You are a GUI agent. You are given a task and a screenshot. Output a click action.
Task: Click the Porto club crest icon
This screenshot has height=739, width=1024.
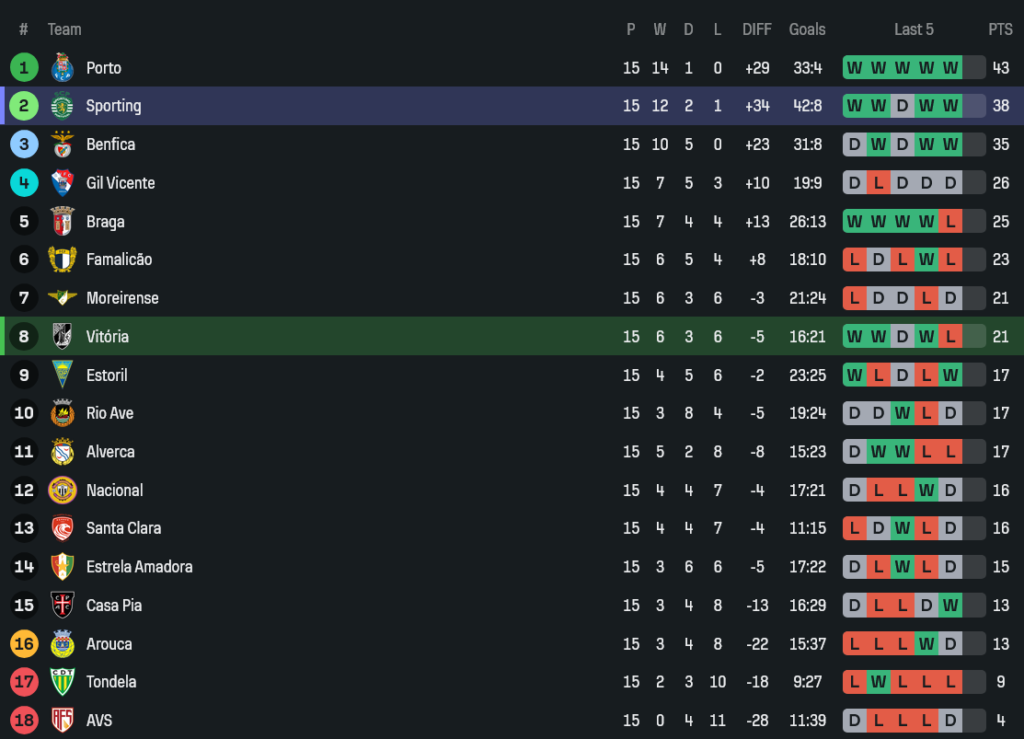[63, 68]
